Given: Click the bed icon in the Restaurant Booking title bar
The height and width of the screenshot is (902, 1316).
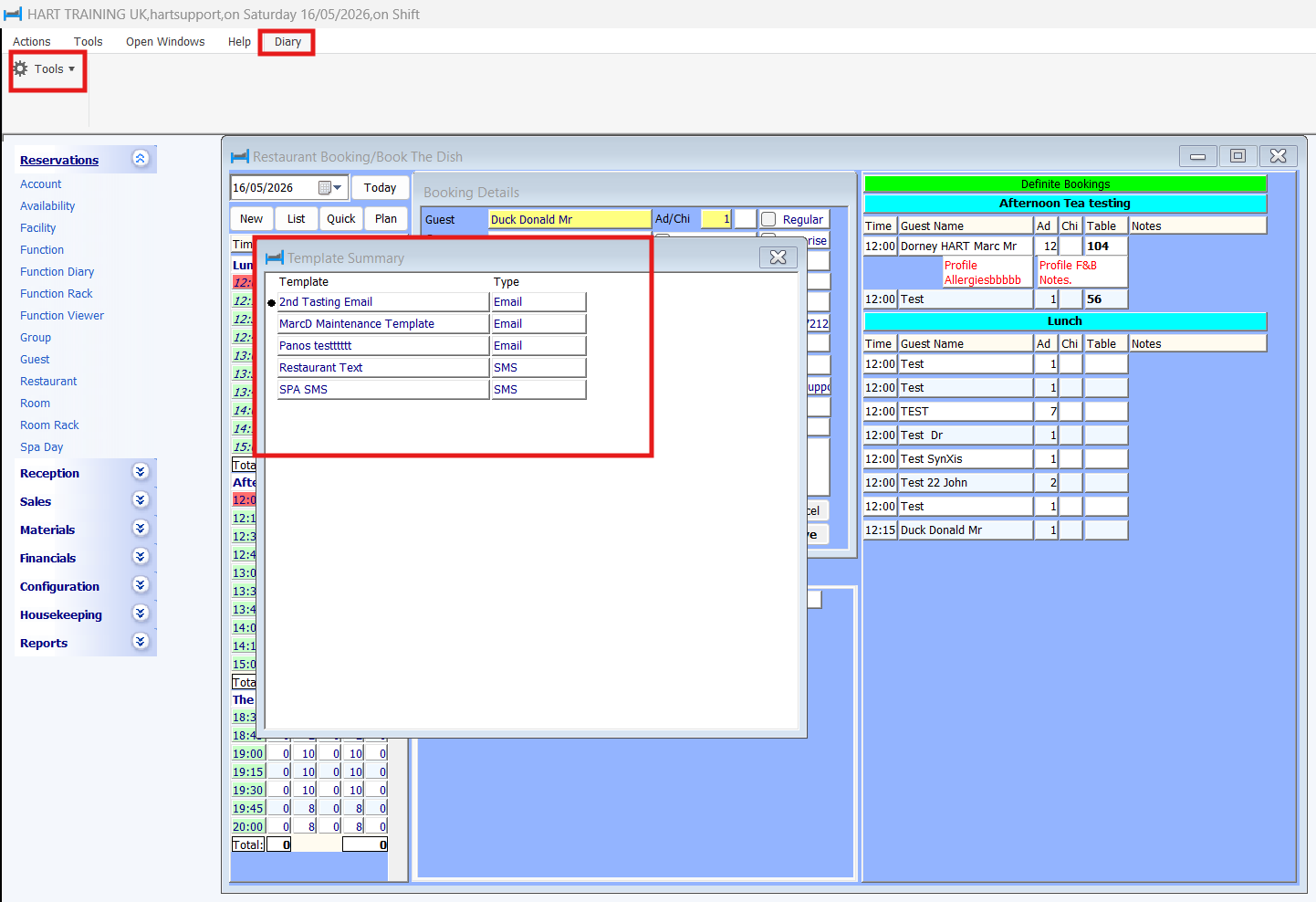Looking at the screenshot, I should [x=240, y=157].
